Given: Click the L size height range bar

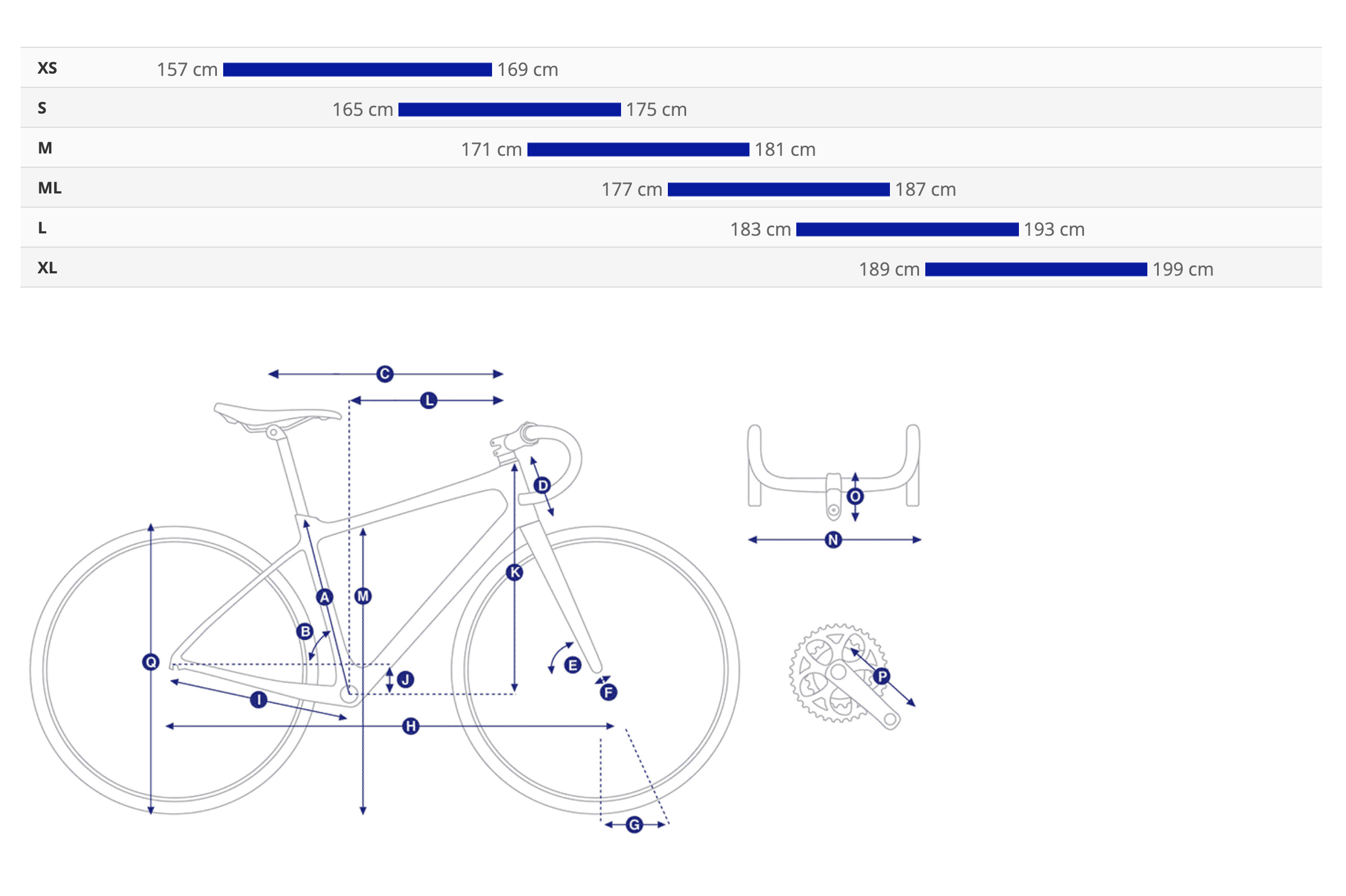Looking at the screenshot, I should coord(907,230).
